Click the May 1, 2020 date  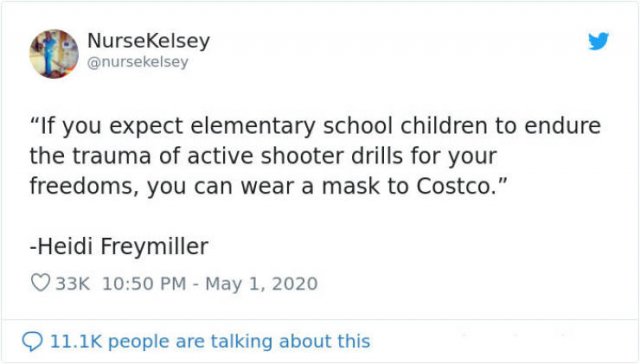261,284
